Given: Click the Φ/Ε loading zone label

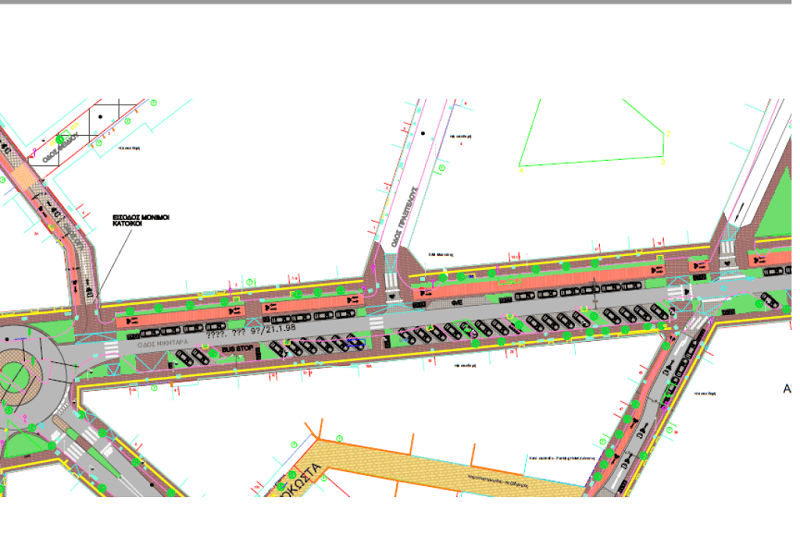Looking at the screenshot, I should coord(457,303).
